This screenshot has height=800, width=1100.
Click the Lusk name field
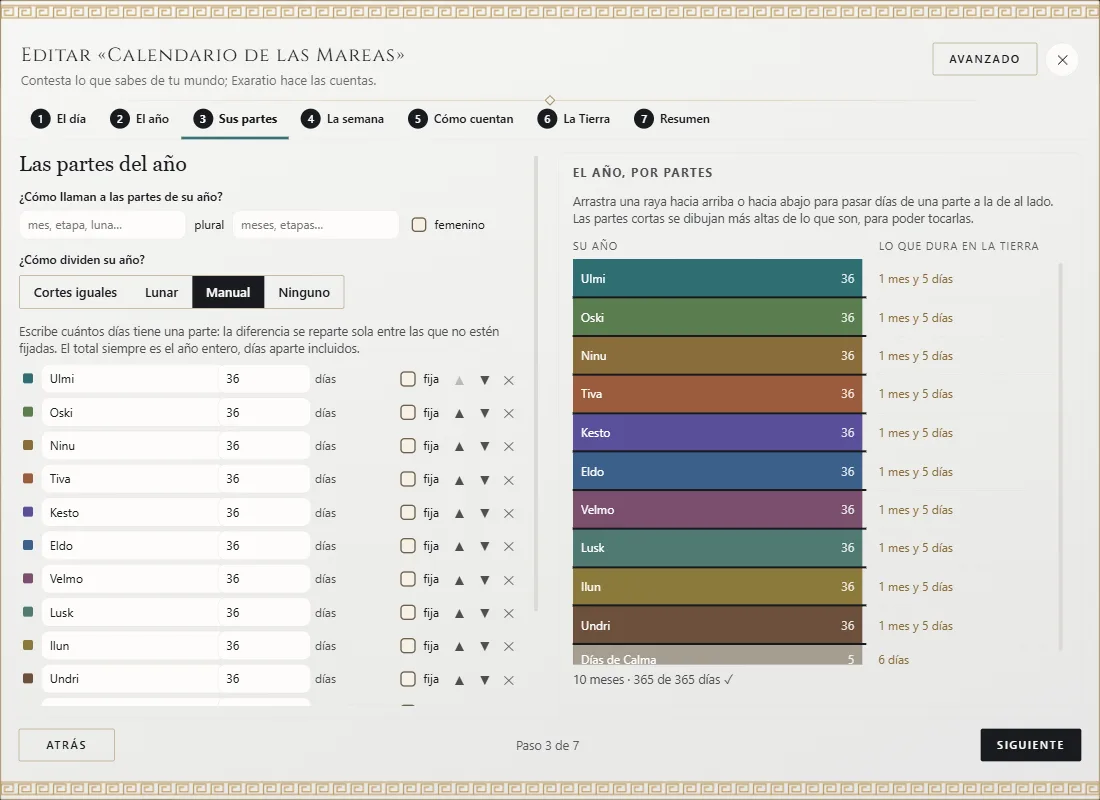130,613
